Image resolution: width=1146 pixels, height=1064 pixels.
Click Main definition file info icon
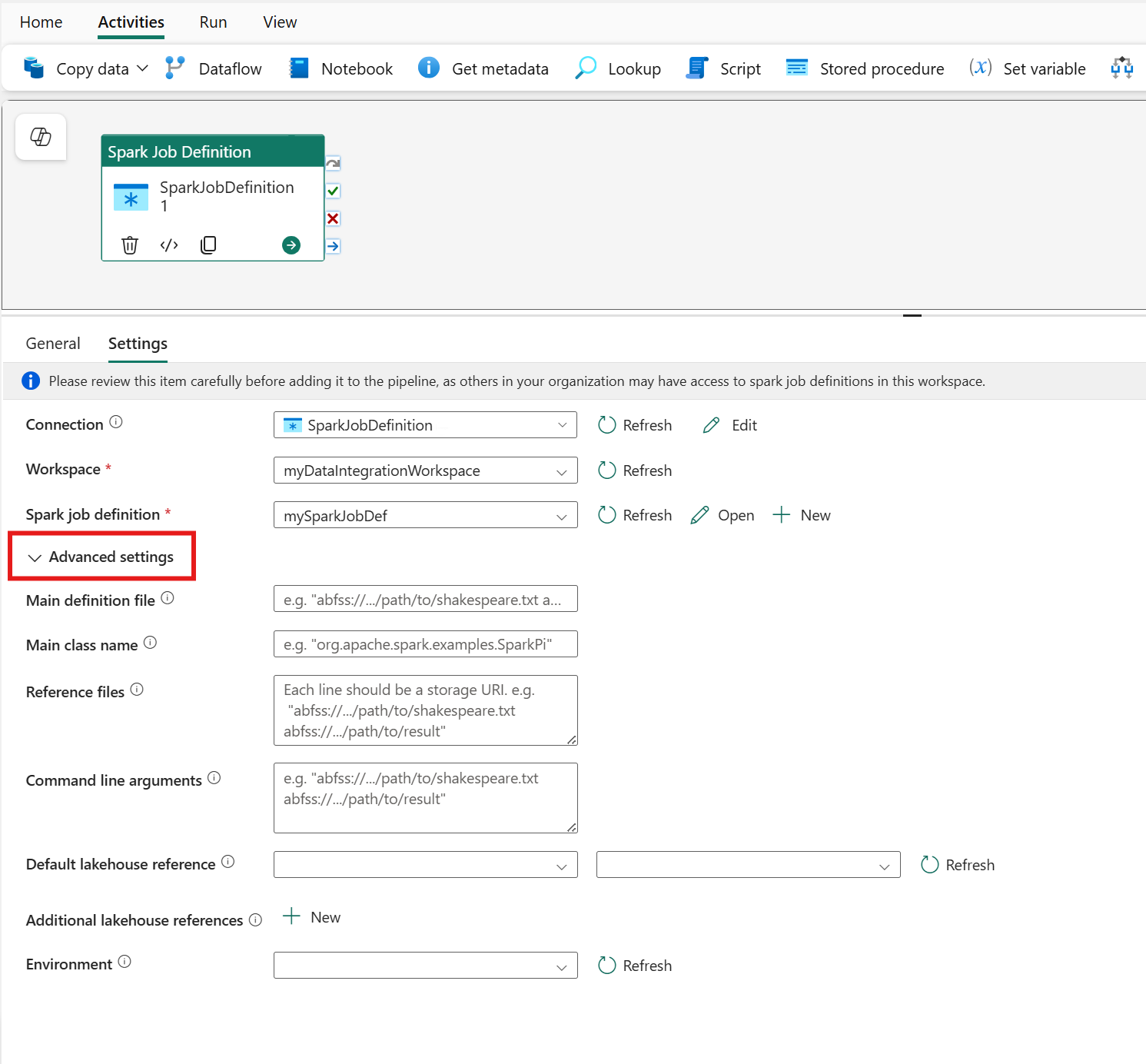[168, 598]
